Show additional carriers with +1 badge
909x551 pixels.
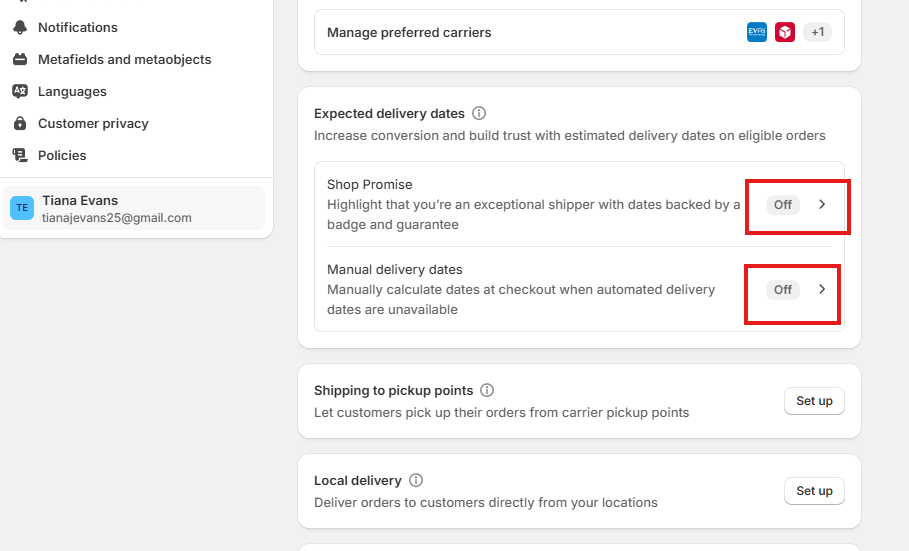[x=817, y=32]
